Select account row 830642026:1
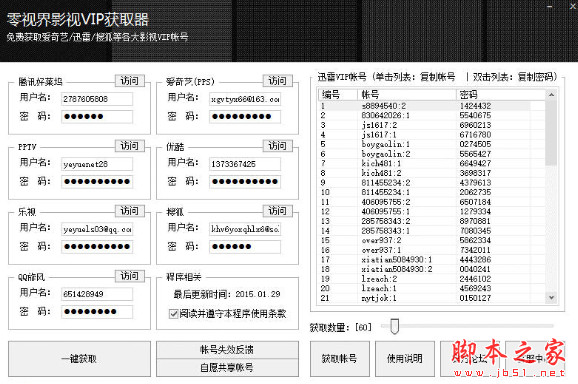 431,115
